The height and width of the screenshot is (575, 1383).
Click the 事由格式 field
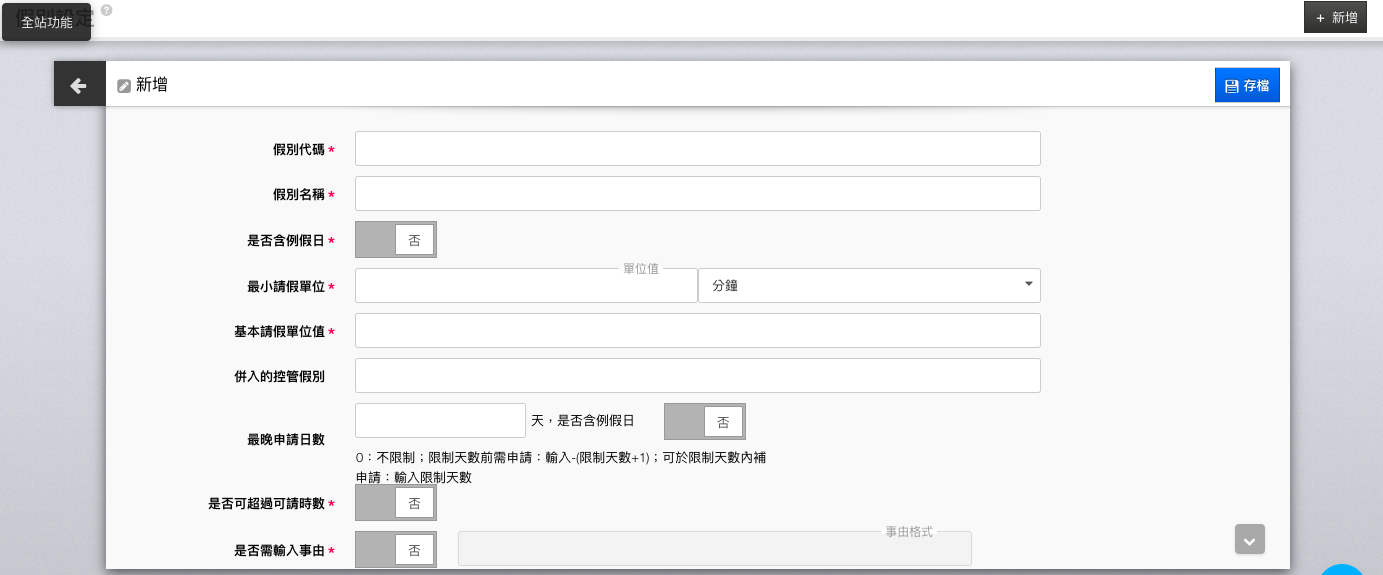pos(714,549)
